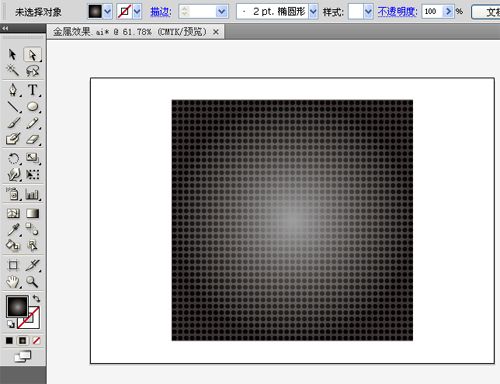Switch to the 金属效果.ai document tab
The width and height of the screenshot is (500, 384).
(130, 32)
